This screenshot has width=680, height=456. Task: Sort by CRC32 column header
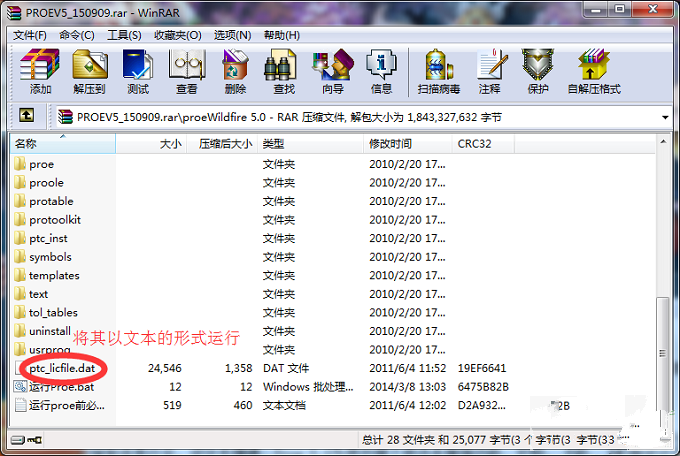[x=483, y=144]
